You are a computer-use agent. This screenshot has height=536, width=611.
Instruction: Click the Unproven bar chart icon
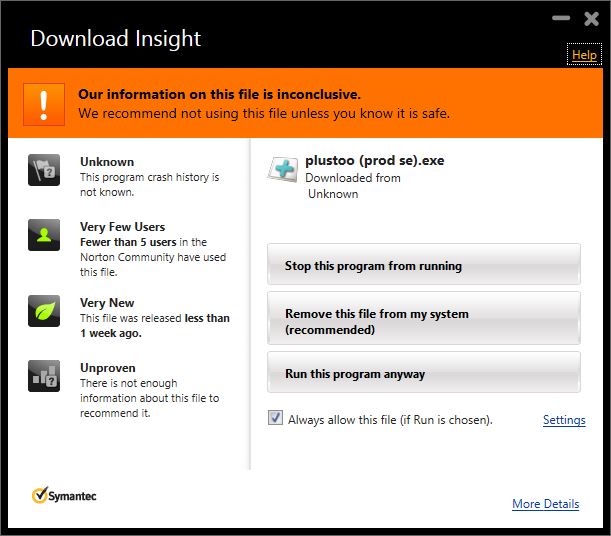click(x=44, y=376)
